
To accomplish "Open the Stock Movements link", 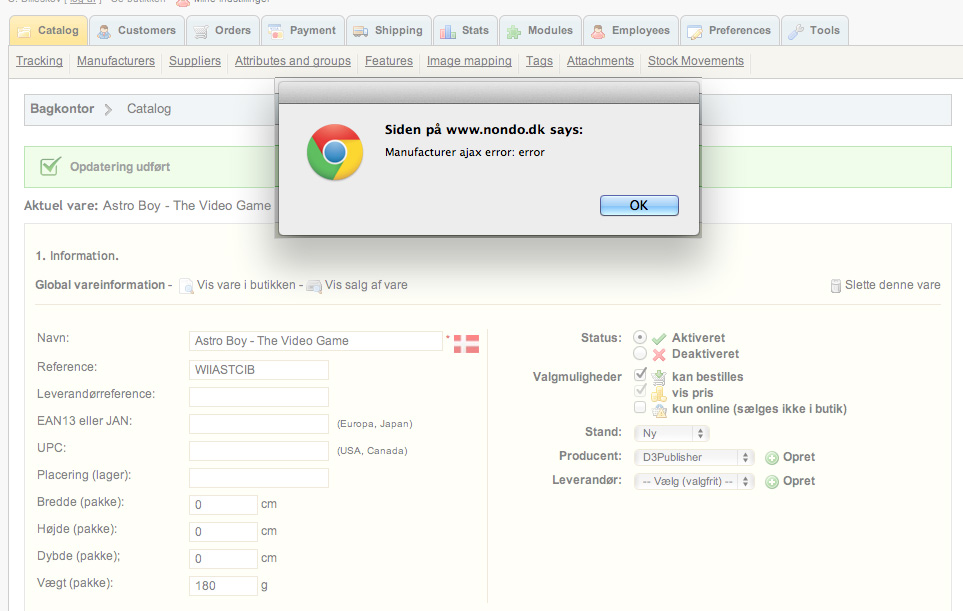I will pos(696,61).
